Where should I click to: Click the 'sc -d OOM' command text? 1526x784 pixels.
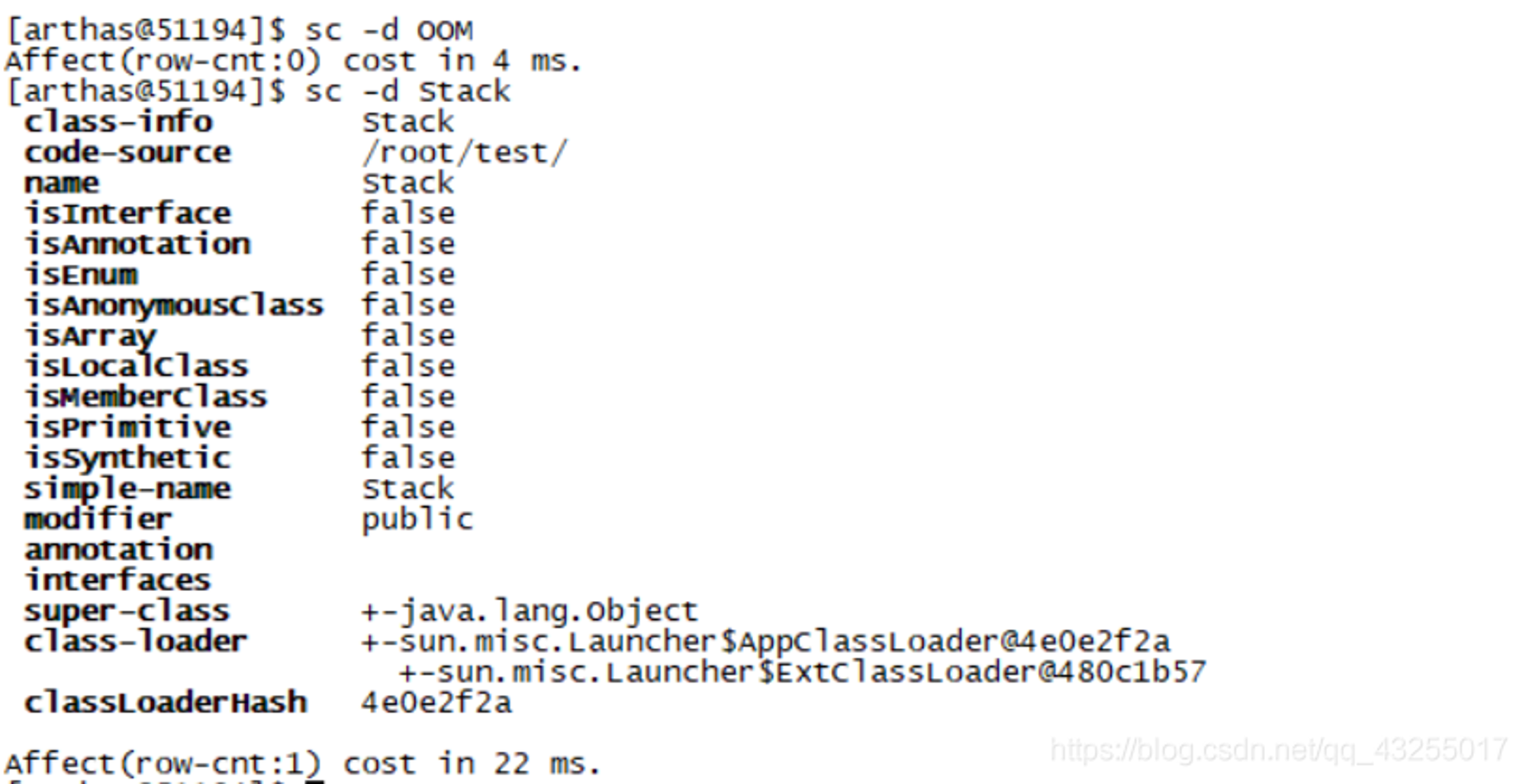(389, 31)
